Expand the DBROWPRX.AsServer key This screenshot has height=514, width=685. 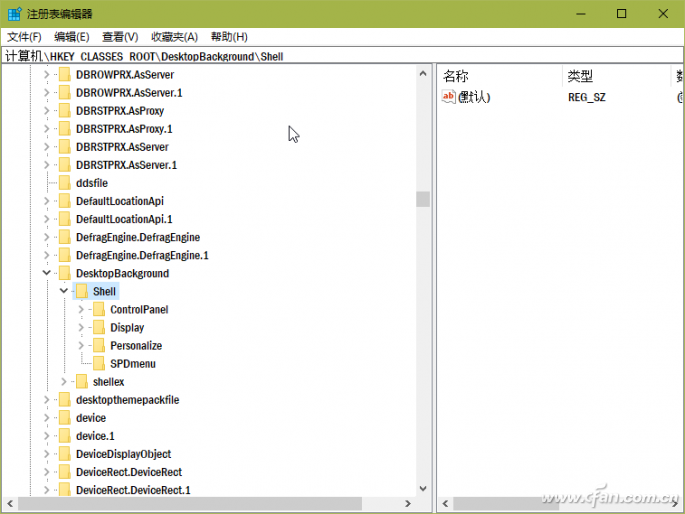[47, 75]
